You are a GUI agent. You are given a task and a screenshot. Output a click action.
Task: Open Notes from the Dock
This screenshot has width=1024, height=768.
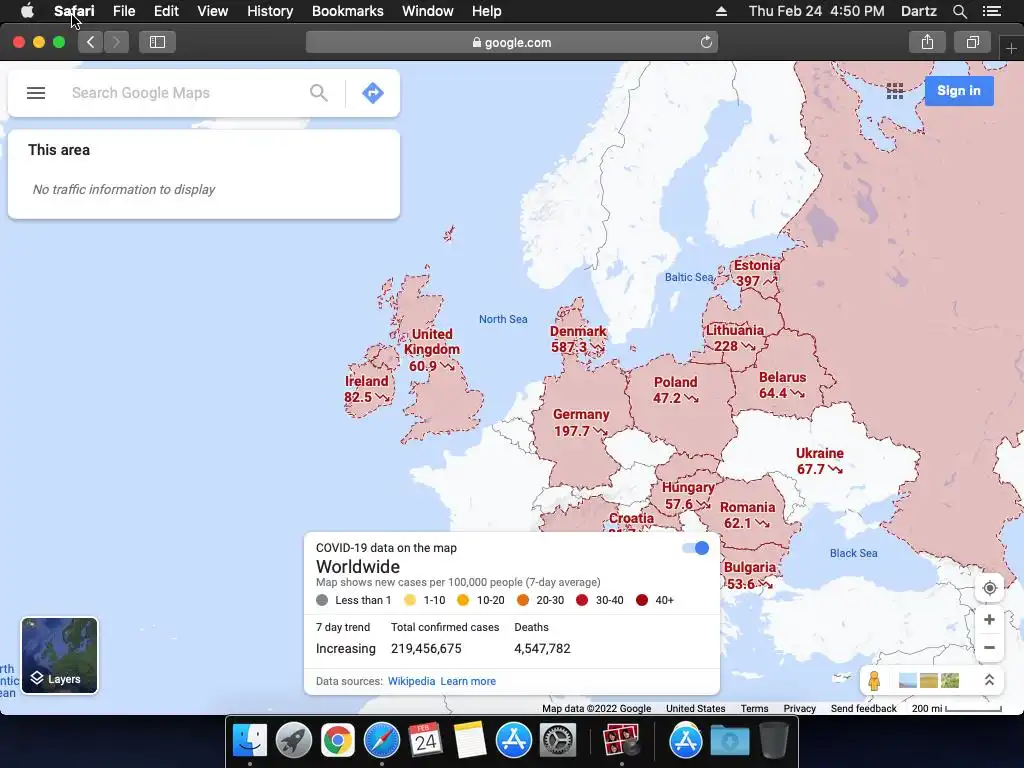pos(470,740)
